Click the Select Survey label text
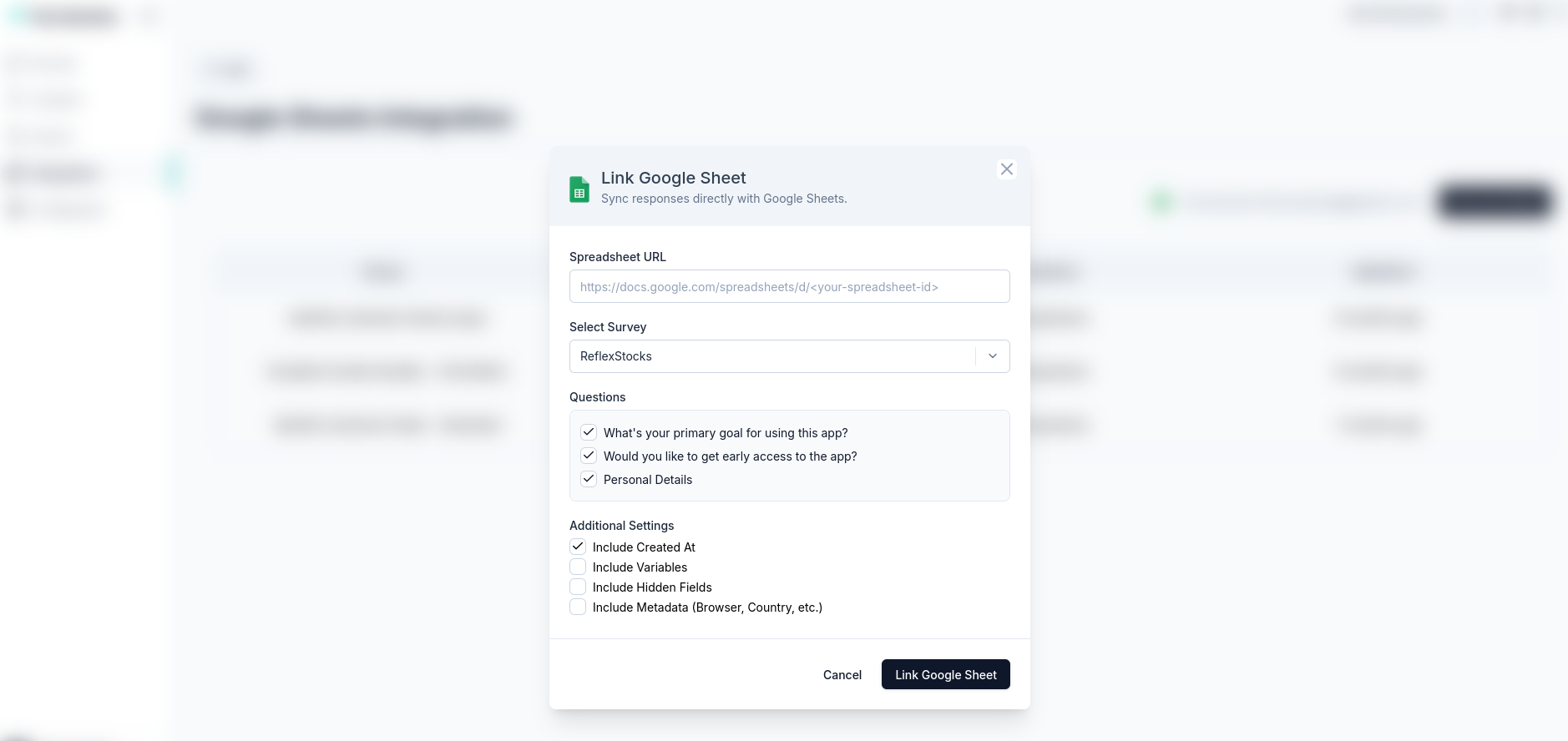 [x=608, y=327]
